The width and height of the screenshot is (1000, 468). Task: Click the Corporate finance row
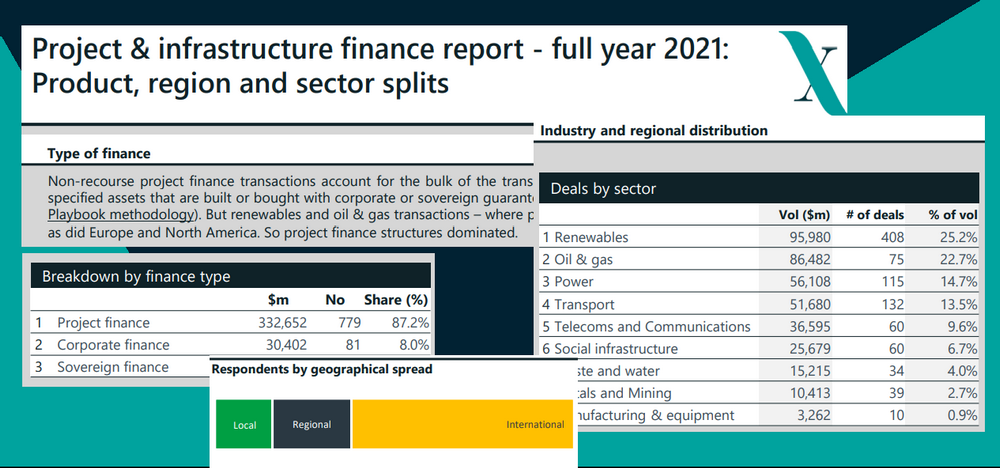tap(231, 345)
